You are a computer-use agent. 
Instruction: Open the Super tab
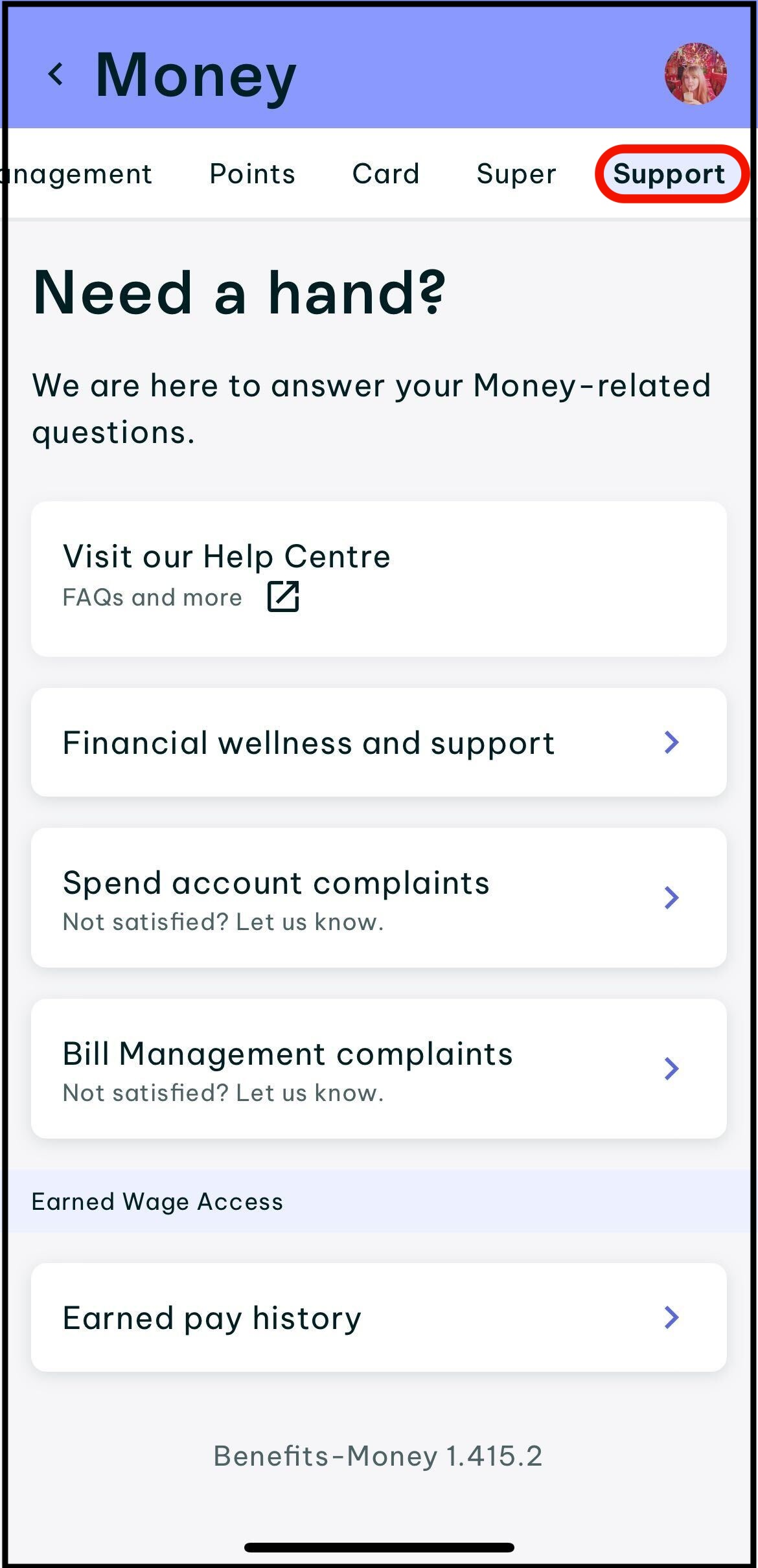[x=516, y=174]
